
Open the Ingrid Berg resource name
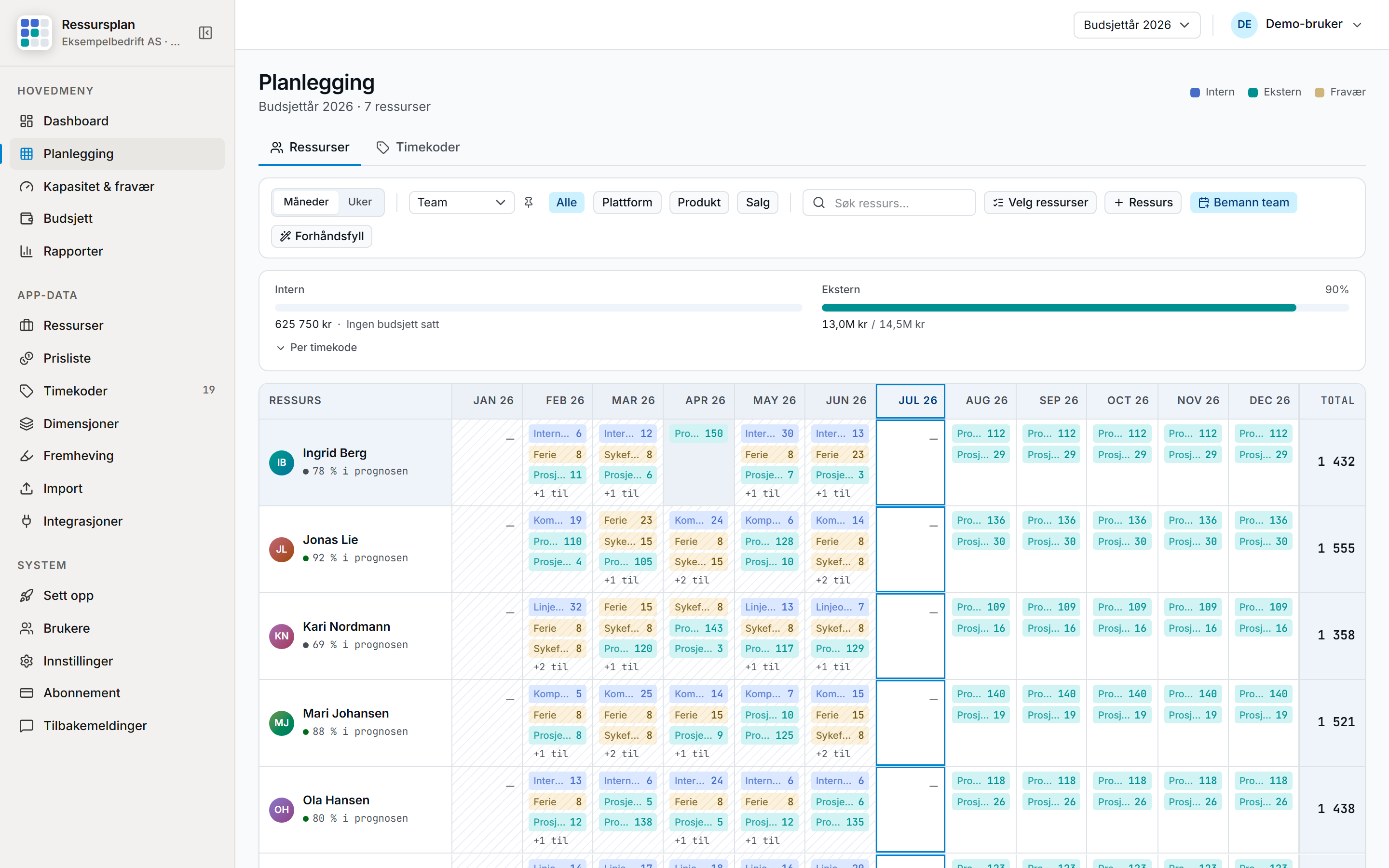pos(335,453)
